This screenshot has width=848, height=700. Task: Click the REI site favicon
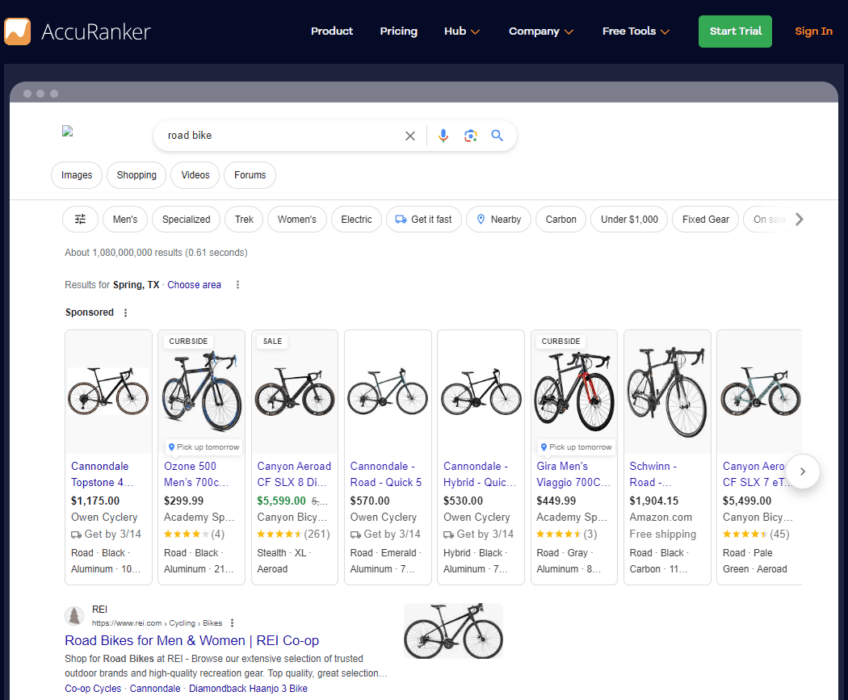75,615
